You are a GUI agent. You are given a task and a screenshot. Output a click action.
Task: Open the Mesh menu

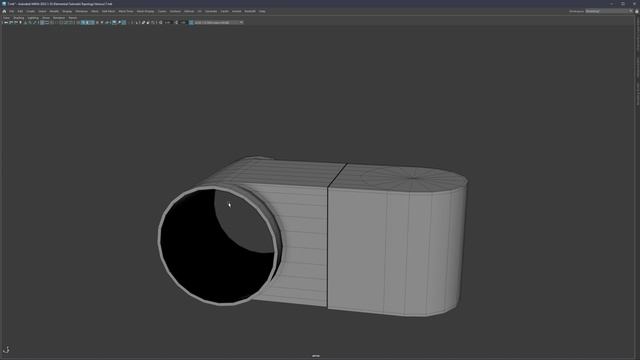[95, 11]
